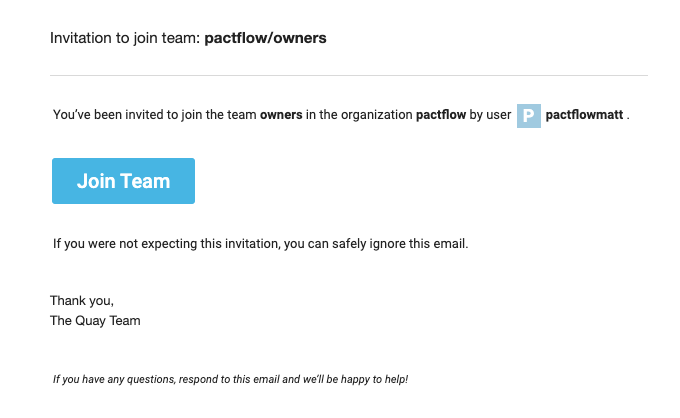The width and height of the screenshot is (680, 418).
Task: Click the bold 'owners' team name in body
Action: point(281,115)
